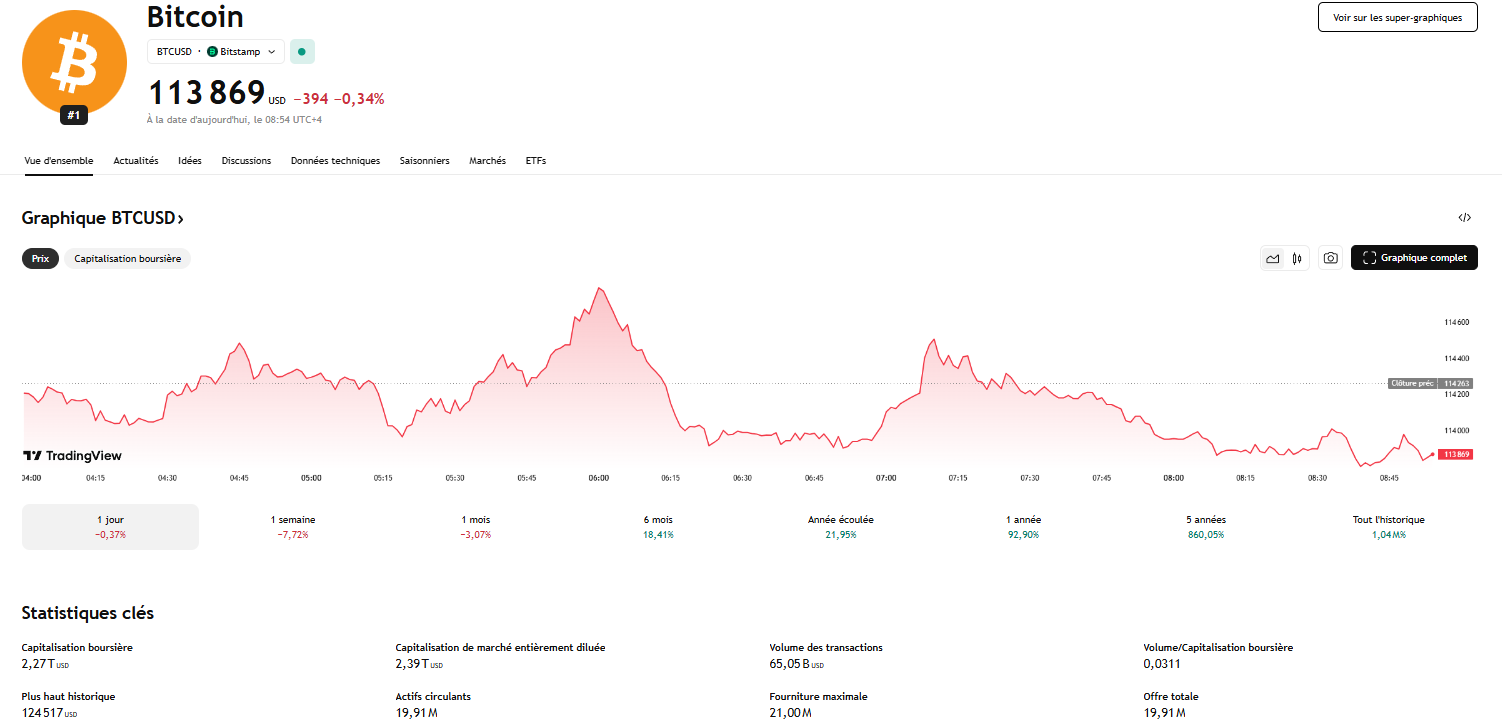
Task: Click the price change −394 −0,34% text
Action: pos(339,98)
